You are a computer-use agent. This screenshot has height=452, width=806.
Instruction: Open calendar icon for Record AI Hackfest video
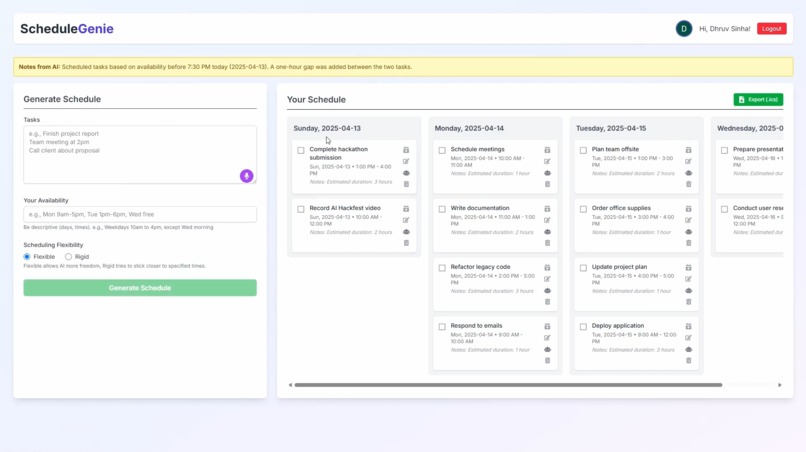coord(406,209)
